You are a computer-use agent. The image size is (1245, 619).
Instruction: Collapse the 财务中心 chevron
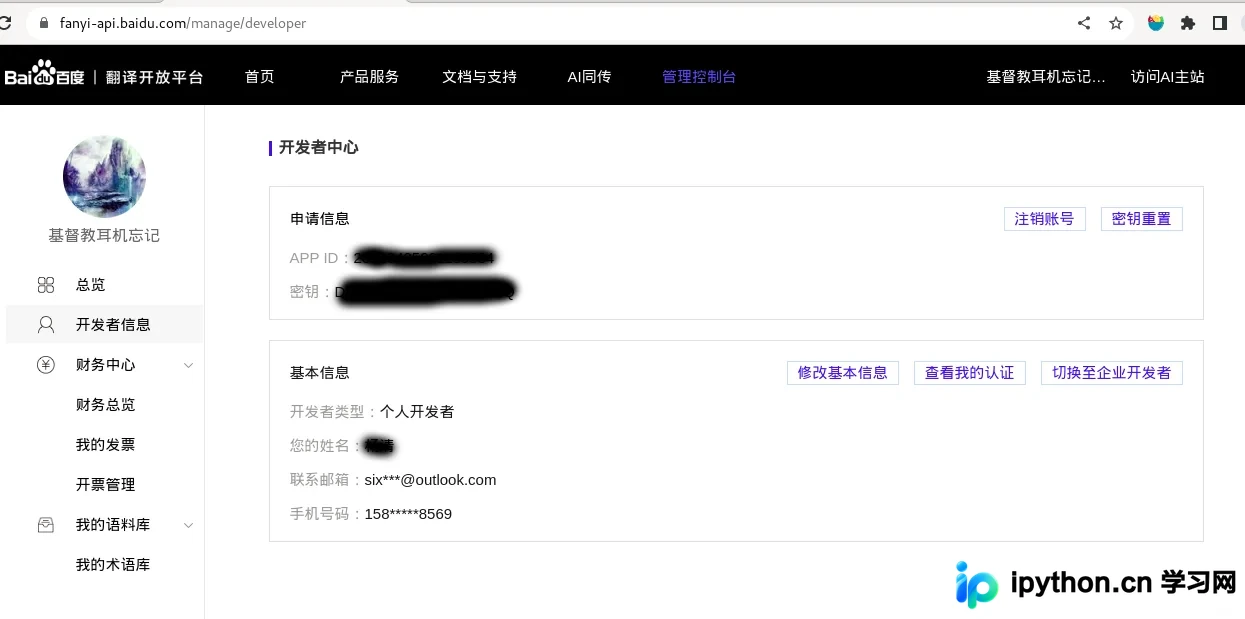pyautogui.click(x=189, y=365)
